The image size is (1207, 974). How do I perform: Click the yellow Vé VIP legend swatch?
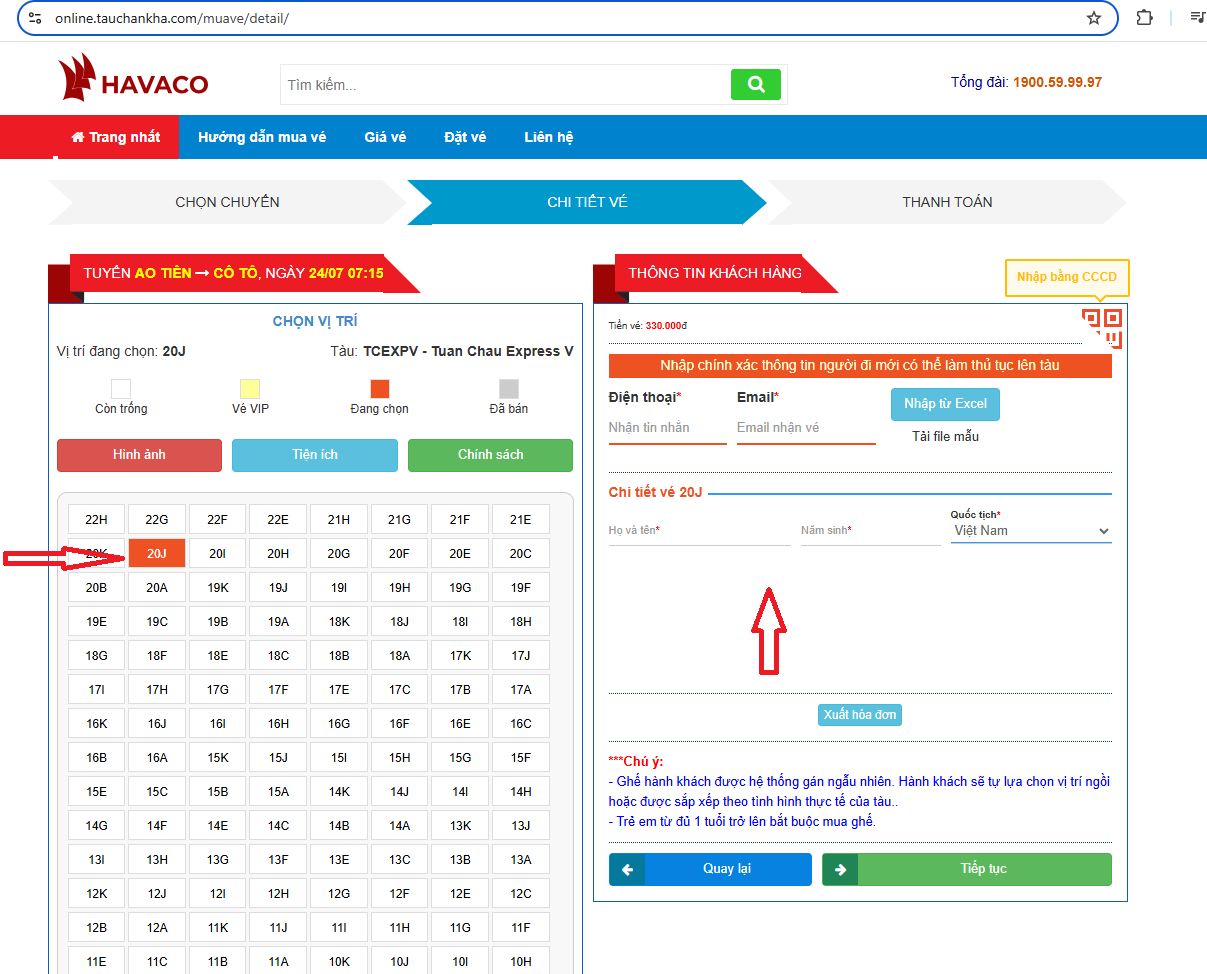coord(250,389)
